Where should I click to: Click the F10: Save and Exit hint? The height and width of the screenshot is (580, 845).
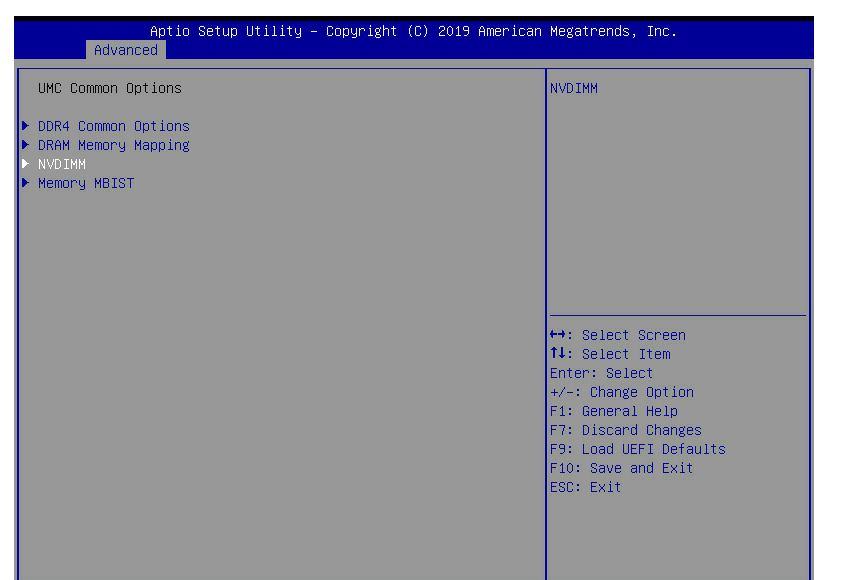pos(621,468)
